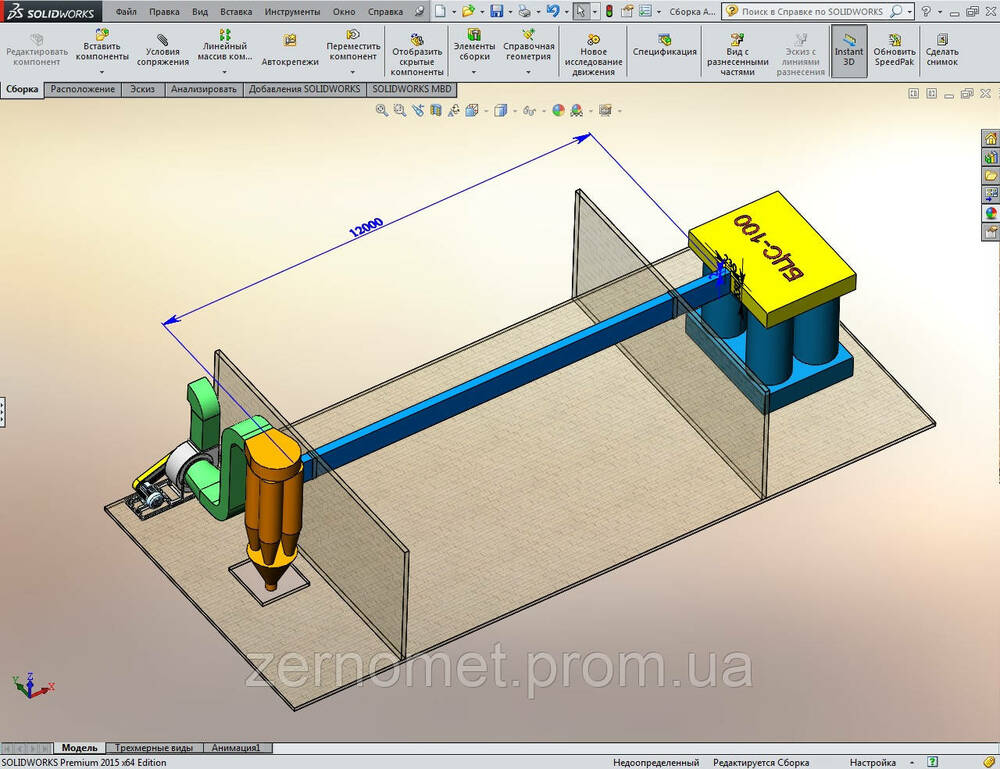
Task: Select the Автокрепежи smart fasteners tool
Action: (290, 50)
